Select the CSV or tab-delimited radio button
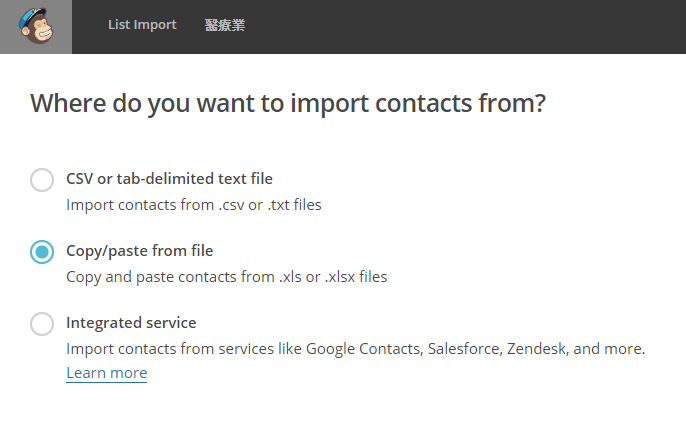The height and width of the screenshot is (443, 686). tap(42, 180)
